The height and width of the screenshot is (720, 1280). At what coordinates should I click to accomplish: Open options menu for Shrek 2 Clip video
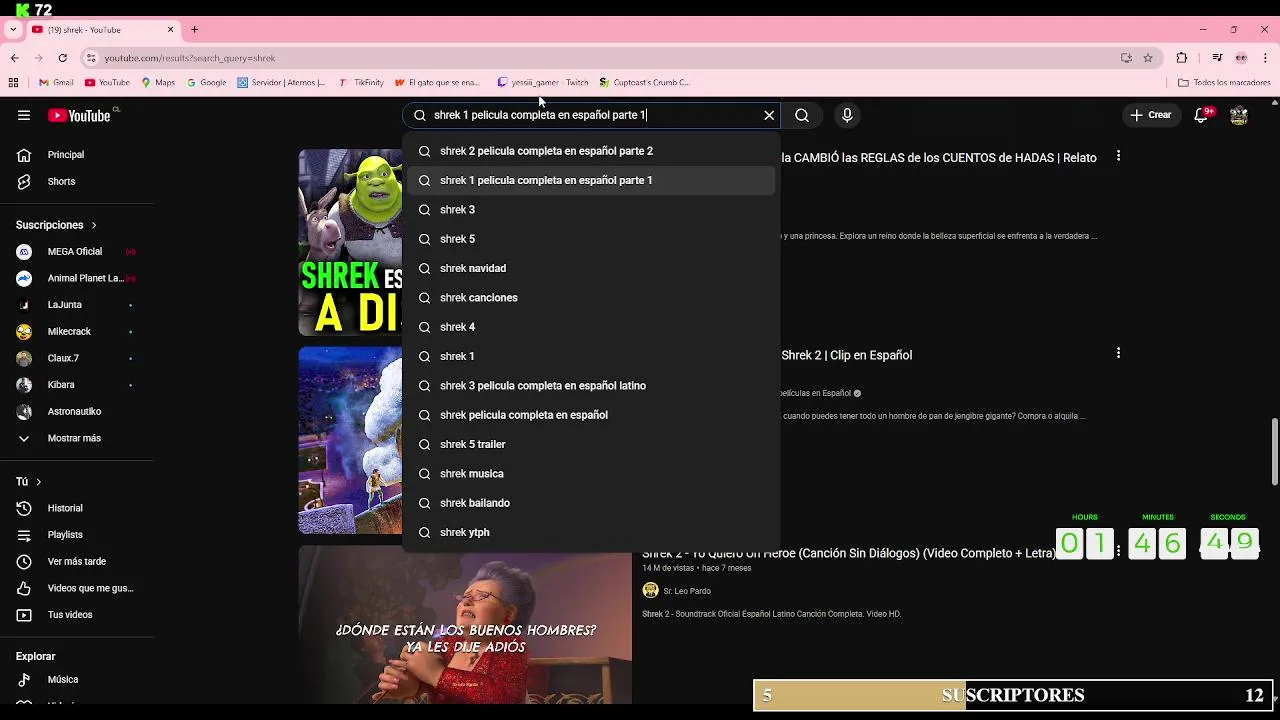1118,353
